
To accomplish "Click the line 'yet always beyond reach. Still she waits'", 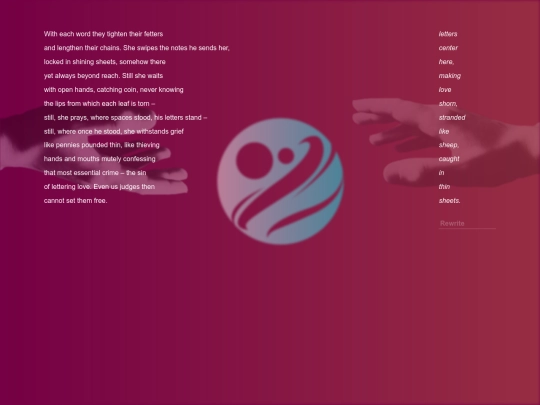I will pos(103,76).
